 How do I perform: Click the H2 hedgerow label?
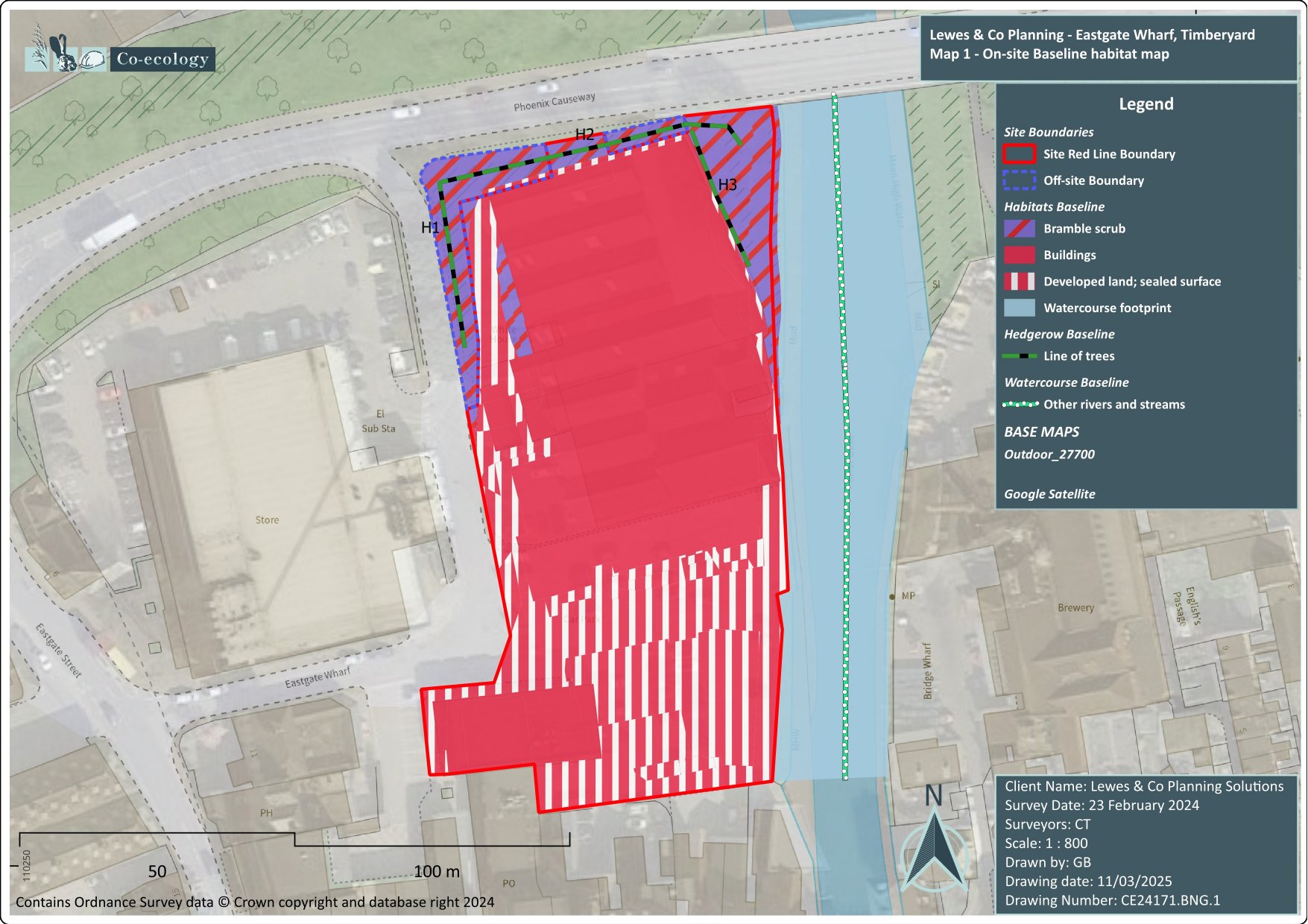coord(584,134)
